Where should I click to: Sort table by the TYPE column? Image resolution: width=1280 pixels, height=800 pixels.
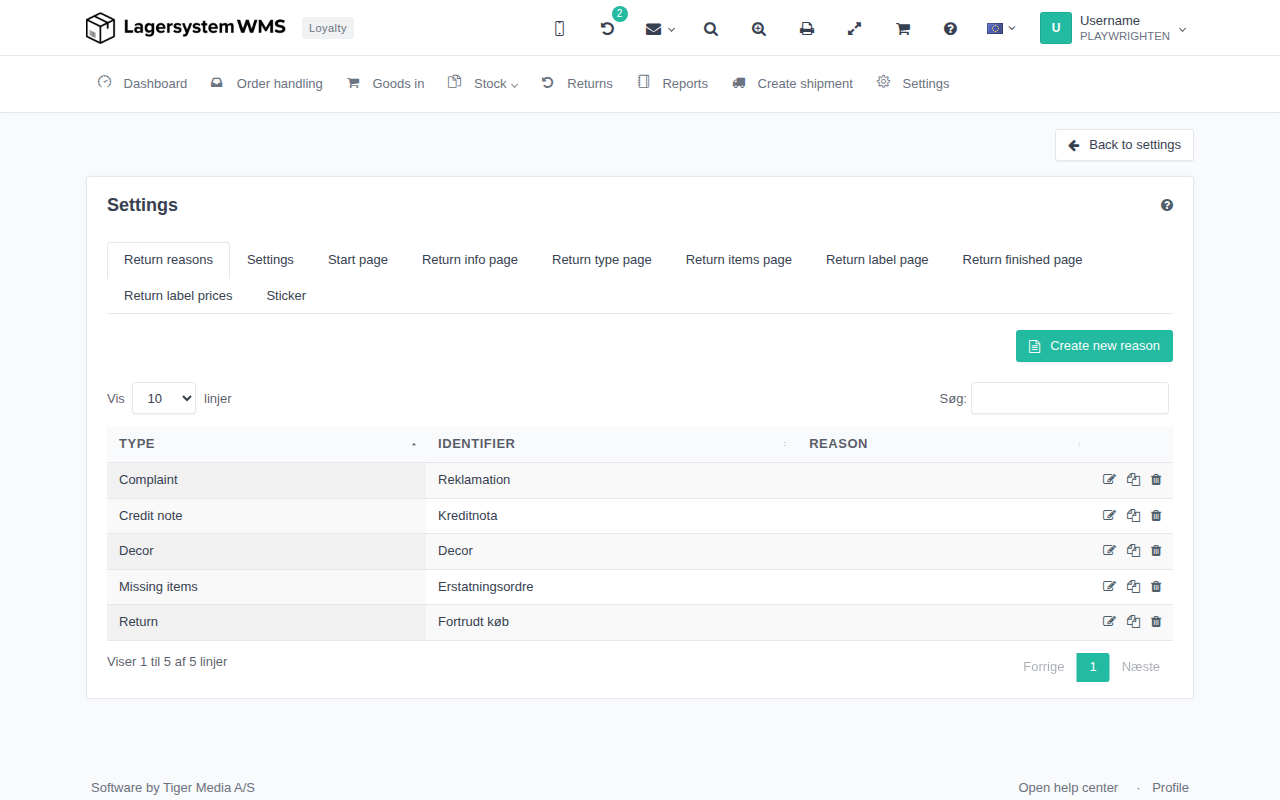[266, 444]
